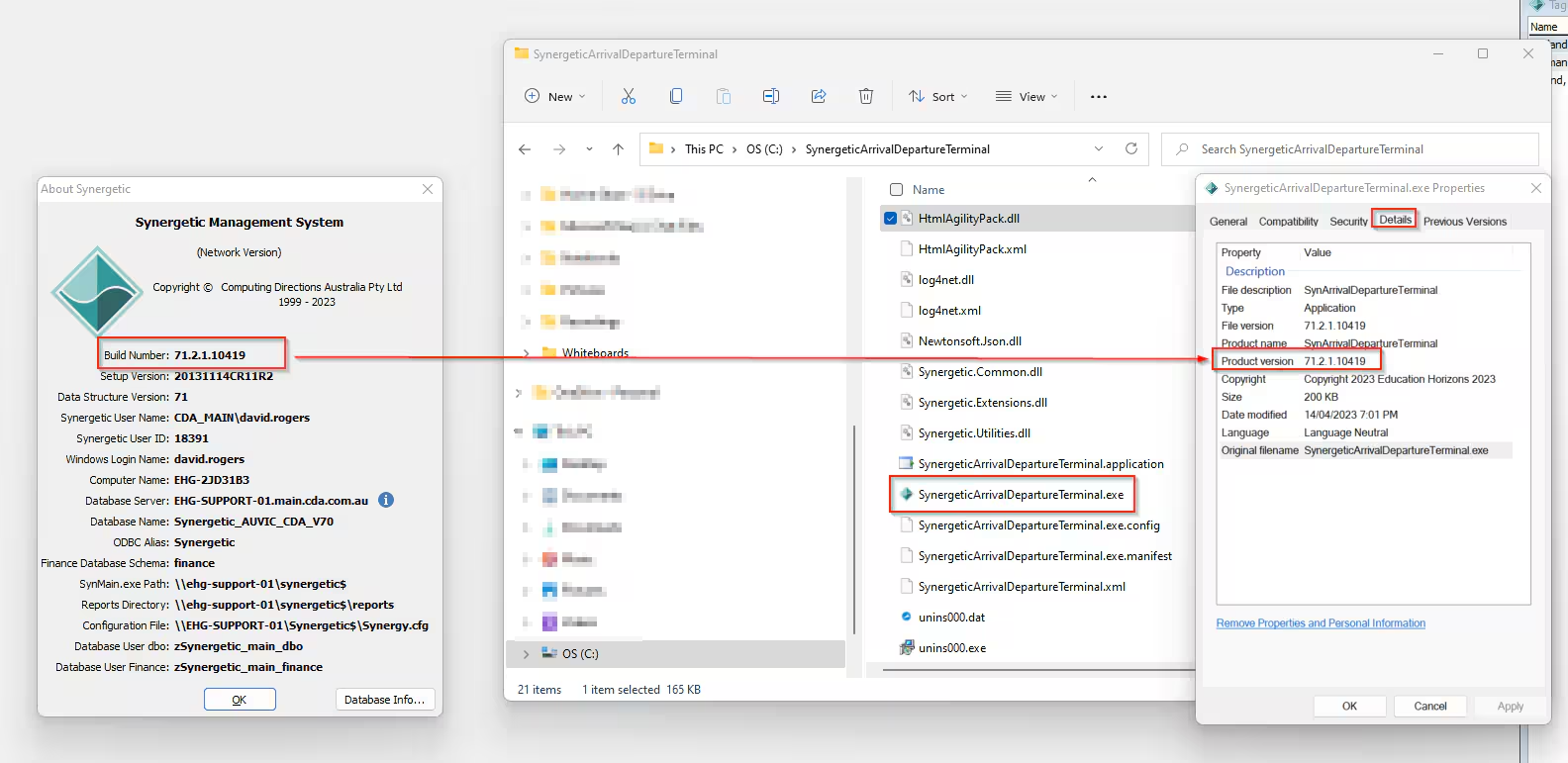This screenshot has height=763, width=1568.
Task: Click the Rename icon in Explorer toolbar
Action: (x=771, y=96)
